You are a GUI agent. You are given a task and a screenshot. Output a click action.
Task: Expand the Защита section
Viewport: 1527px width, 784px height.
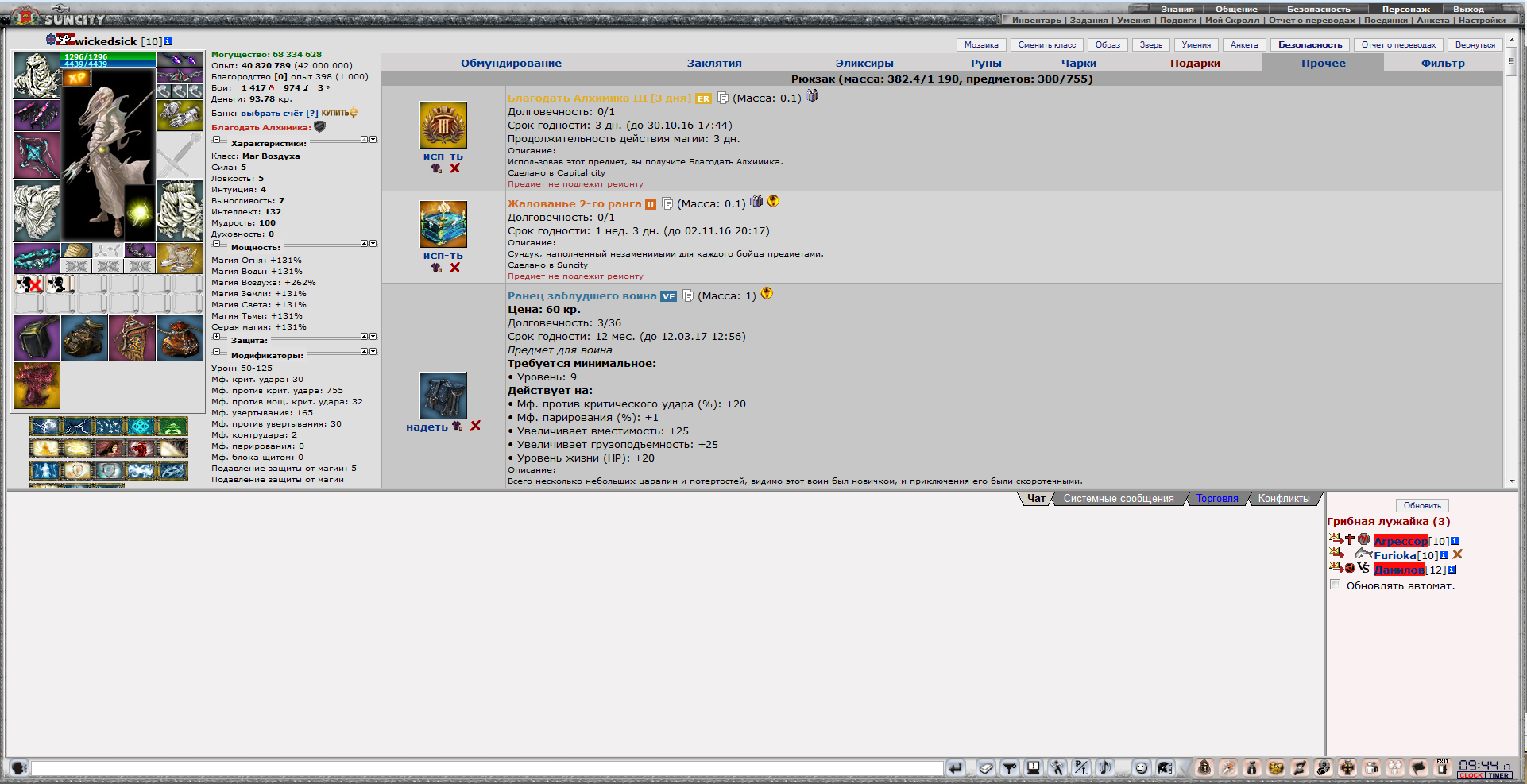coord(216,337)
